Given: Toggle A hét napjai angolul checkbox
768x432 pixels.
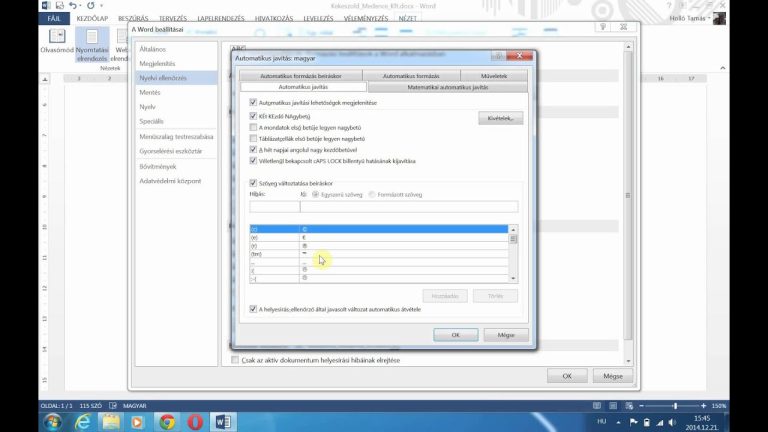Looking at the screenshot, I should 253,149.
